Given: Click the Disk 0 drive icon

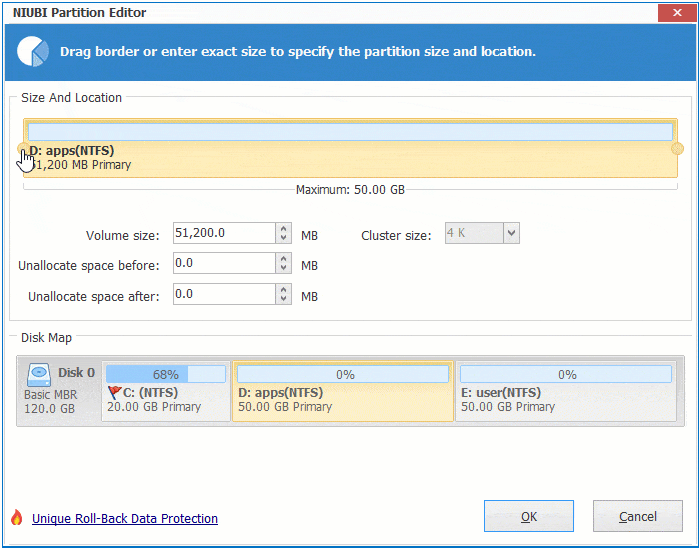Looking at the screenshot, I should point(39,374).
